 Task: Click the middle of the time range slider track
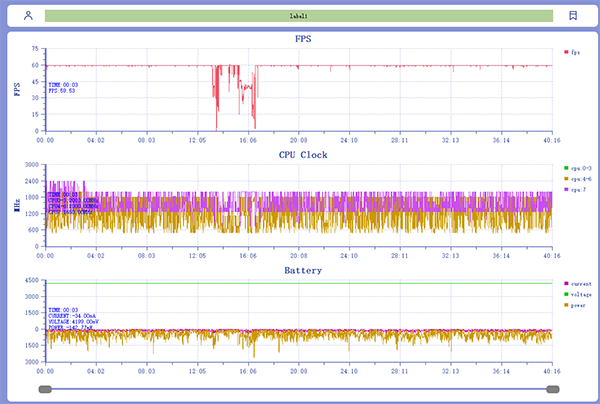point(299,389)
